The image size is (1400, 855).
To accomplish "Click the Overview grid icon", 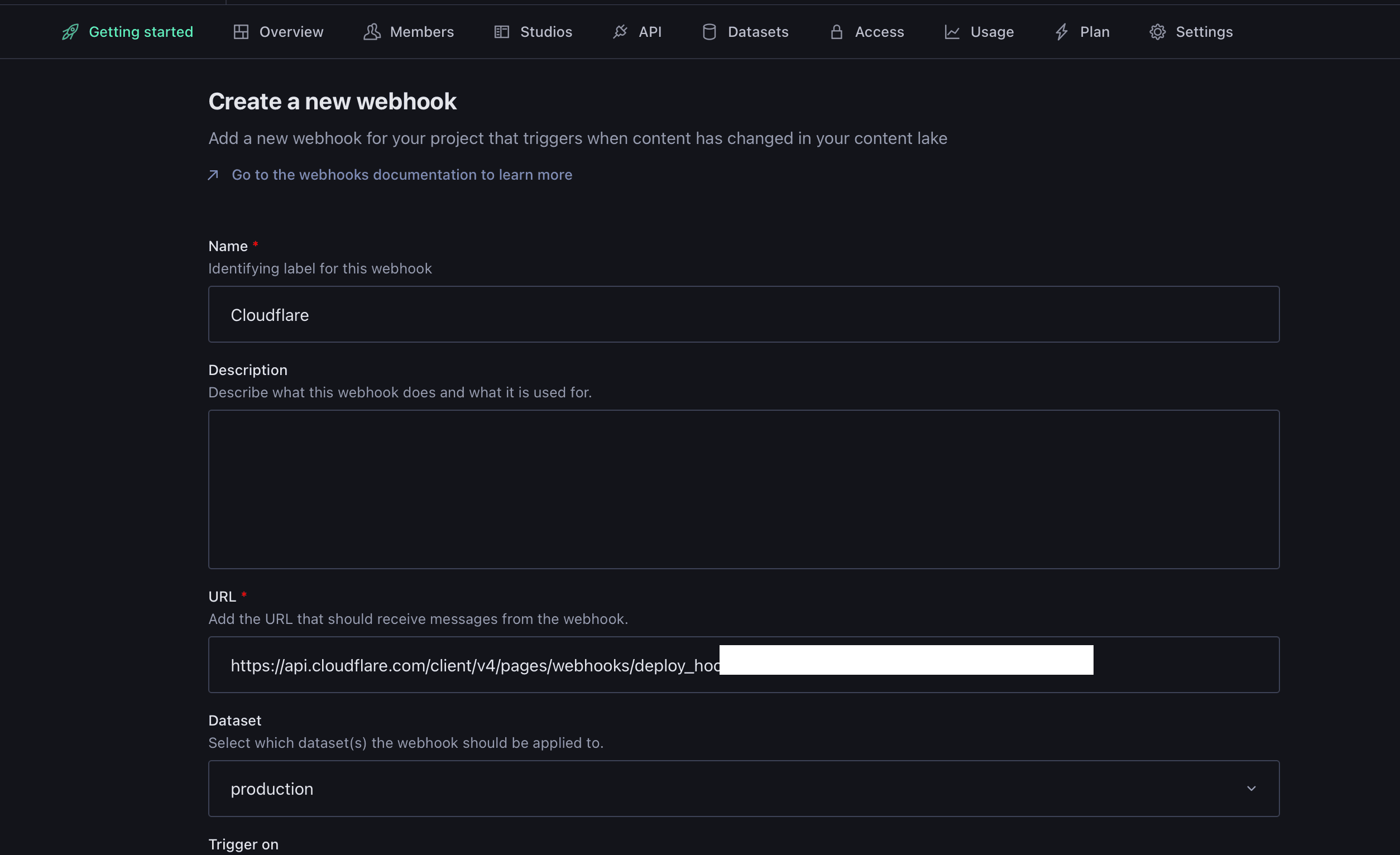I will [241, 32].
